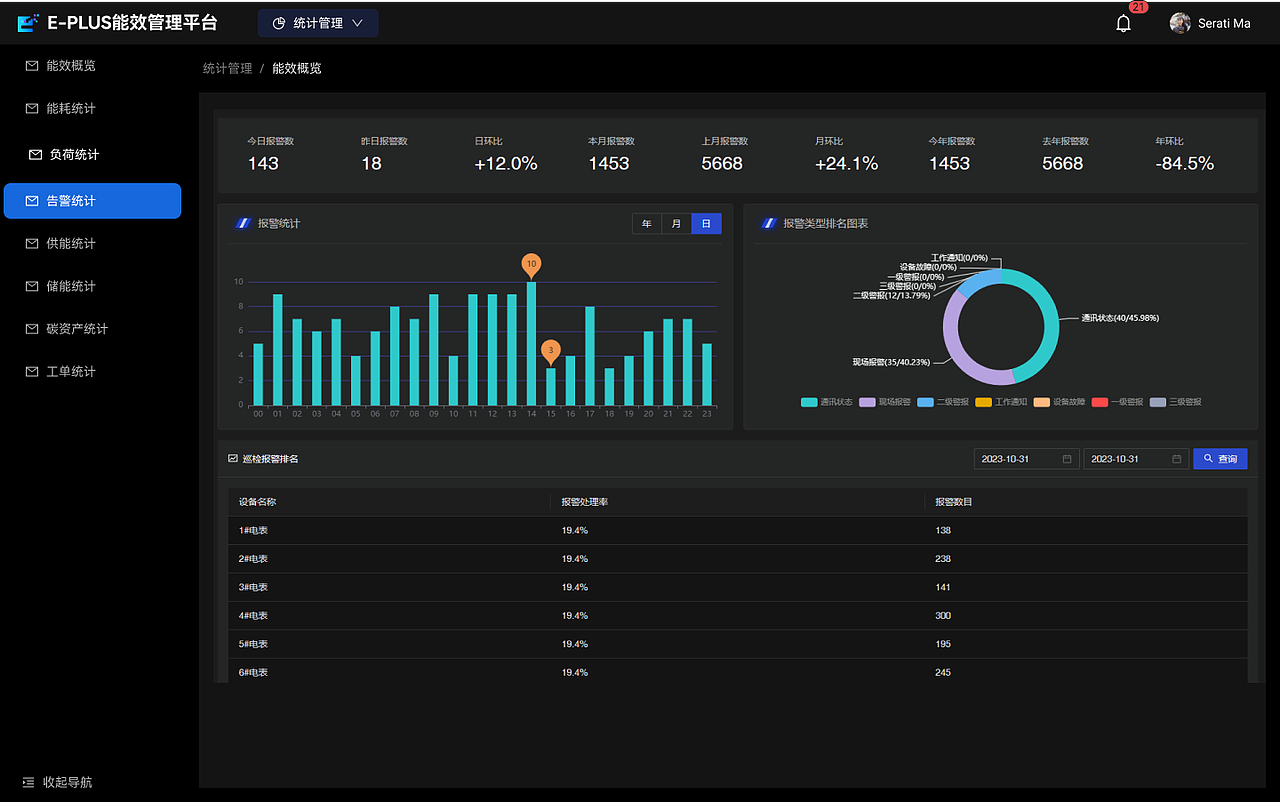Click the pie icon in 统计管理 dropdown
The height and width of the screenshot is (802, 1280).
click(279, 23)
